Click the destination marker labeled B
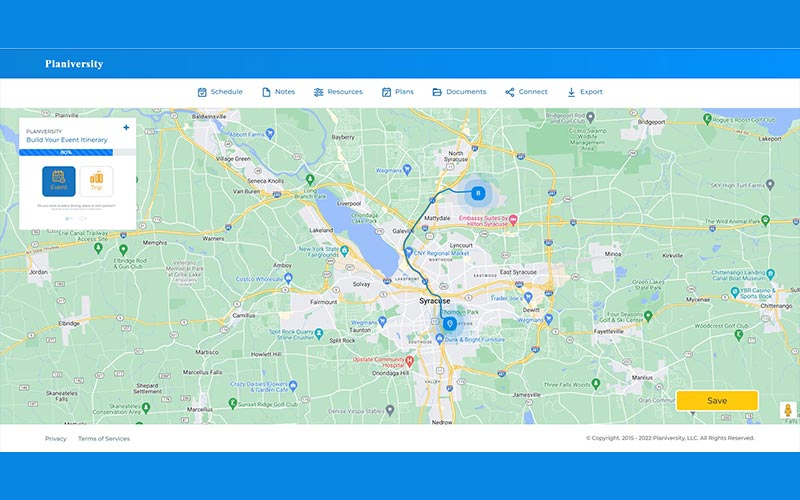 [x=478, y=193]
